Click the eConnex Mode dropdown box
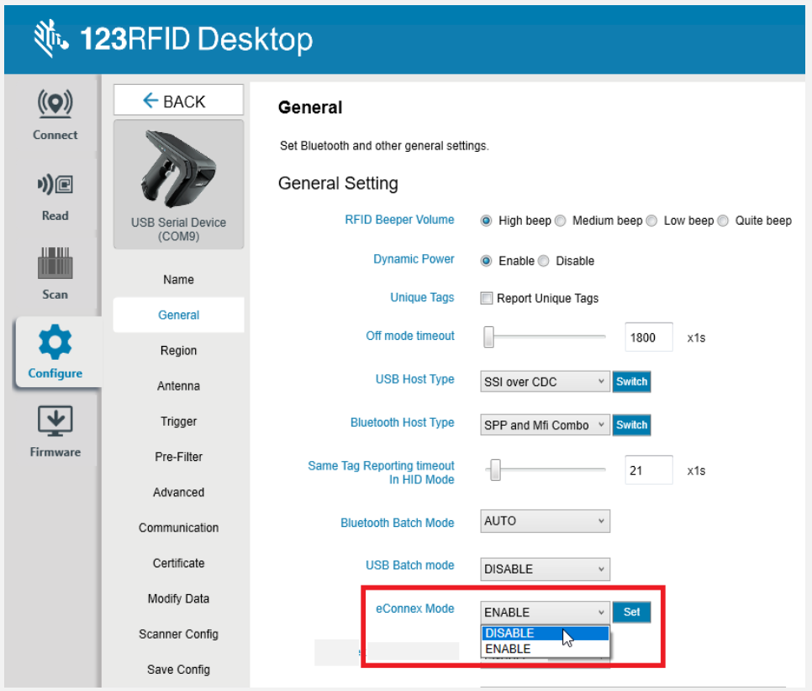 pos(544,612)
